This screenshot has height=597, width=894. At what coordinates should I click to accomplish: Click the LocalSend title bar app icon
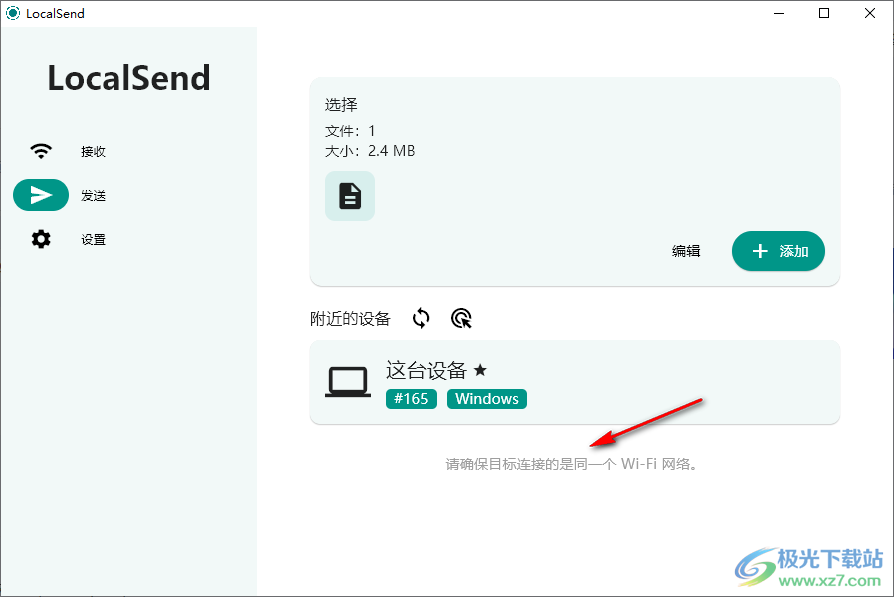(13, 13)
